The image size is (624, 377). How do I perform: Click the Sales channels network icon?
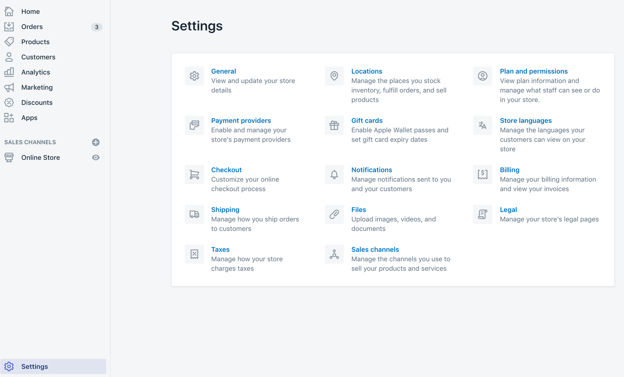334,254
